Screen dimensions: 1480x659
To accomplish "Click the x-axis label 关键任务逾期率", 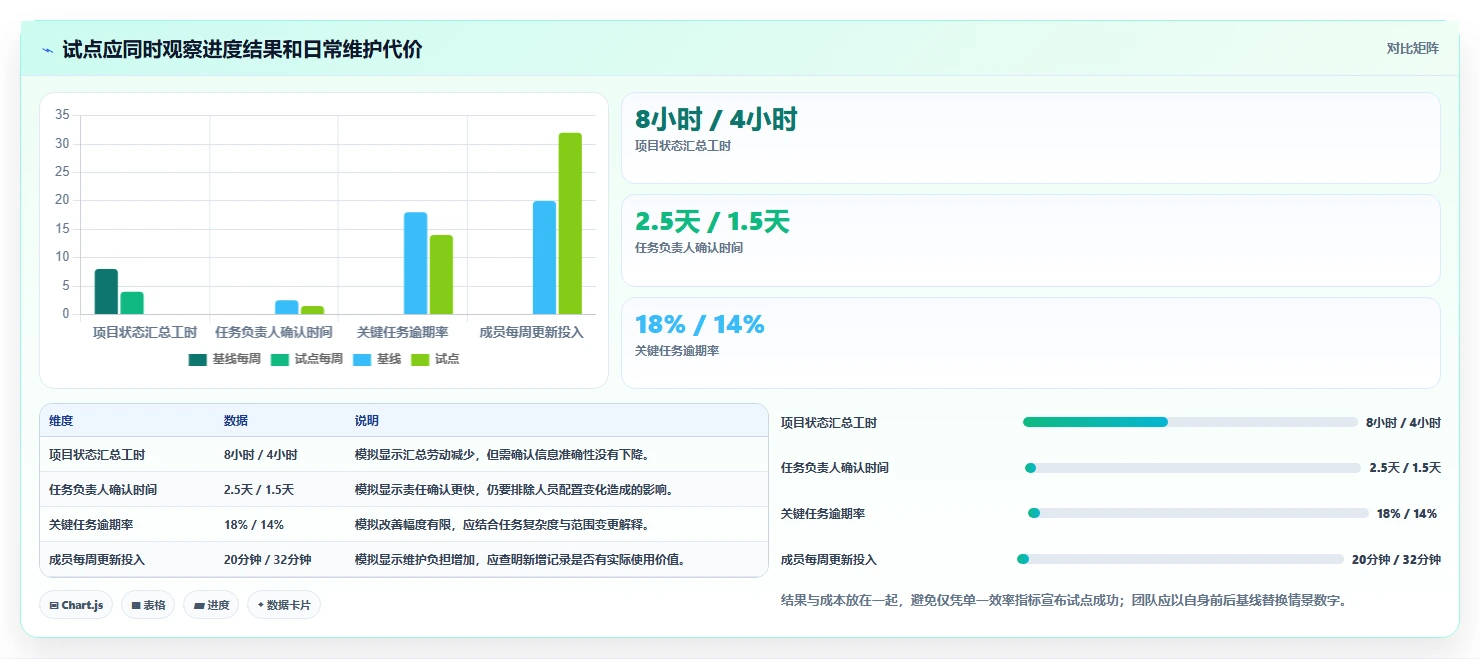I will 402,332.
